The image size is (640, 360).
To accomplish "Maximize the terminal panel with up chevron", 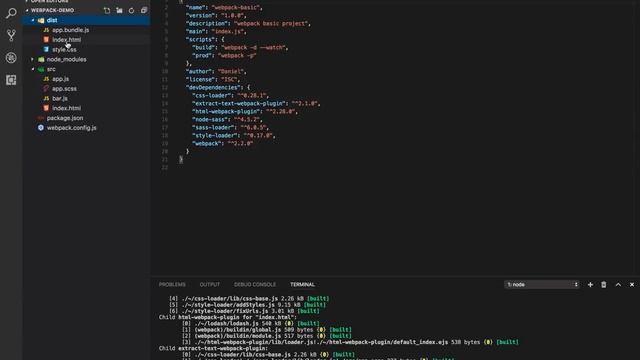I will [x=618, y=284].
